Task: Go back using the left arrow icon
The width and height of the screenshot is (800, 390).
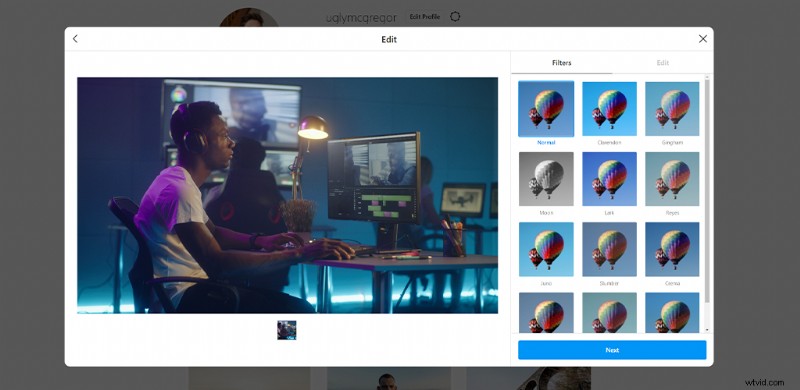Action: coord(75,39)
